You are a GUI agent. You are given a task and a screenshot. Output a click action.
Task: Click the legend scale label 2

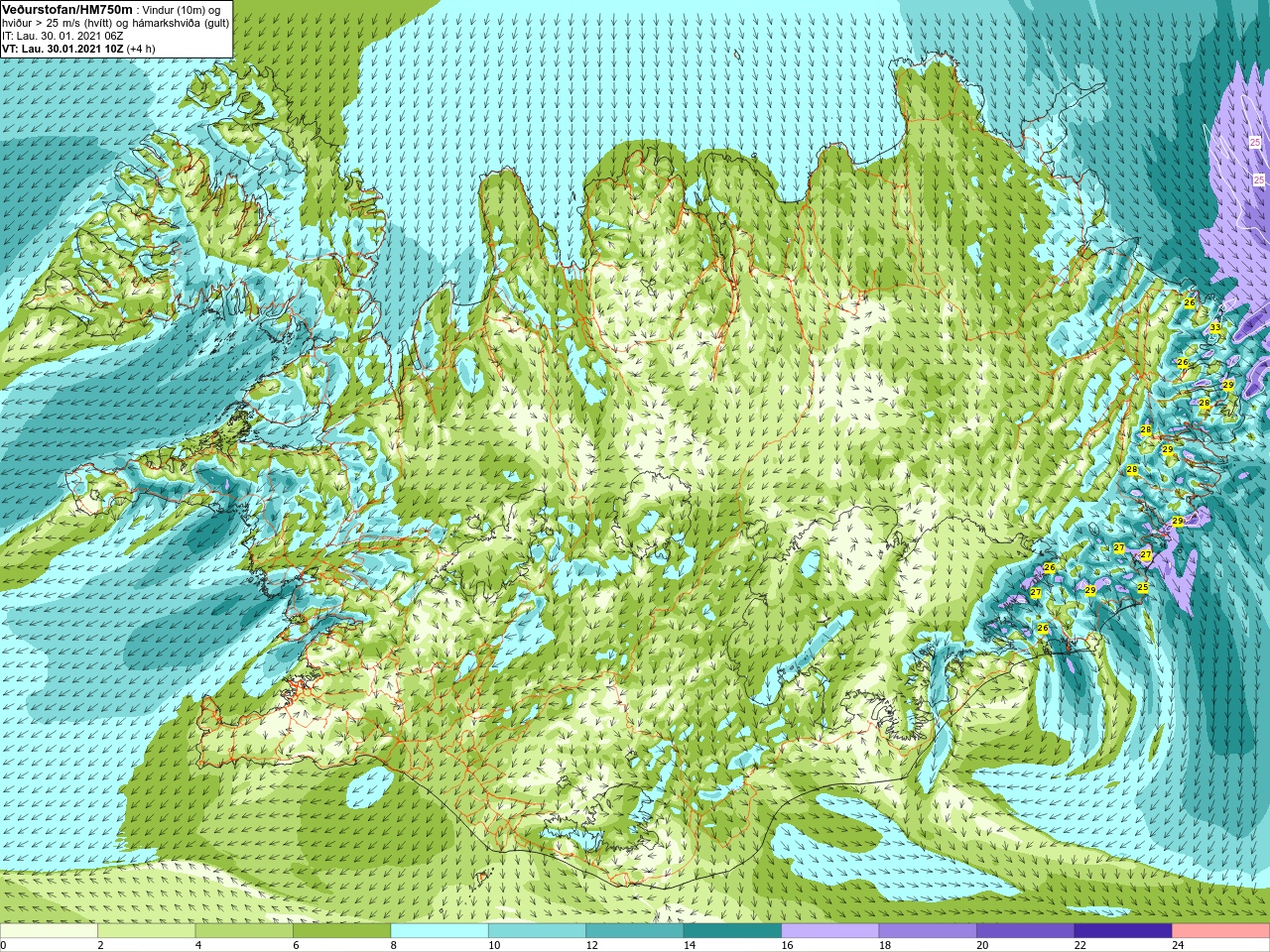[100, 946]
